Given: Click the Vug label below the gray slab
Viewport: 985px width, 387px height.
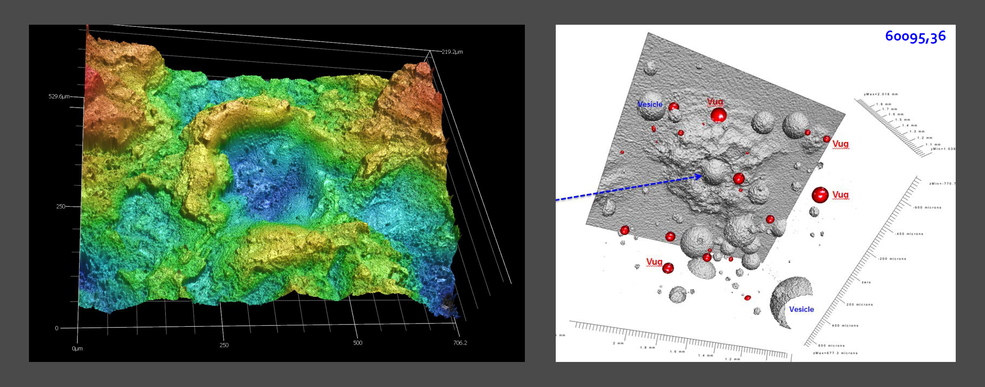Looking at the screenshot, I should point(655,261).
